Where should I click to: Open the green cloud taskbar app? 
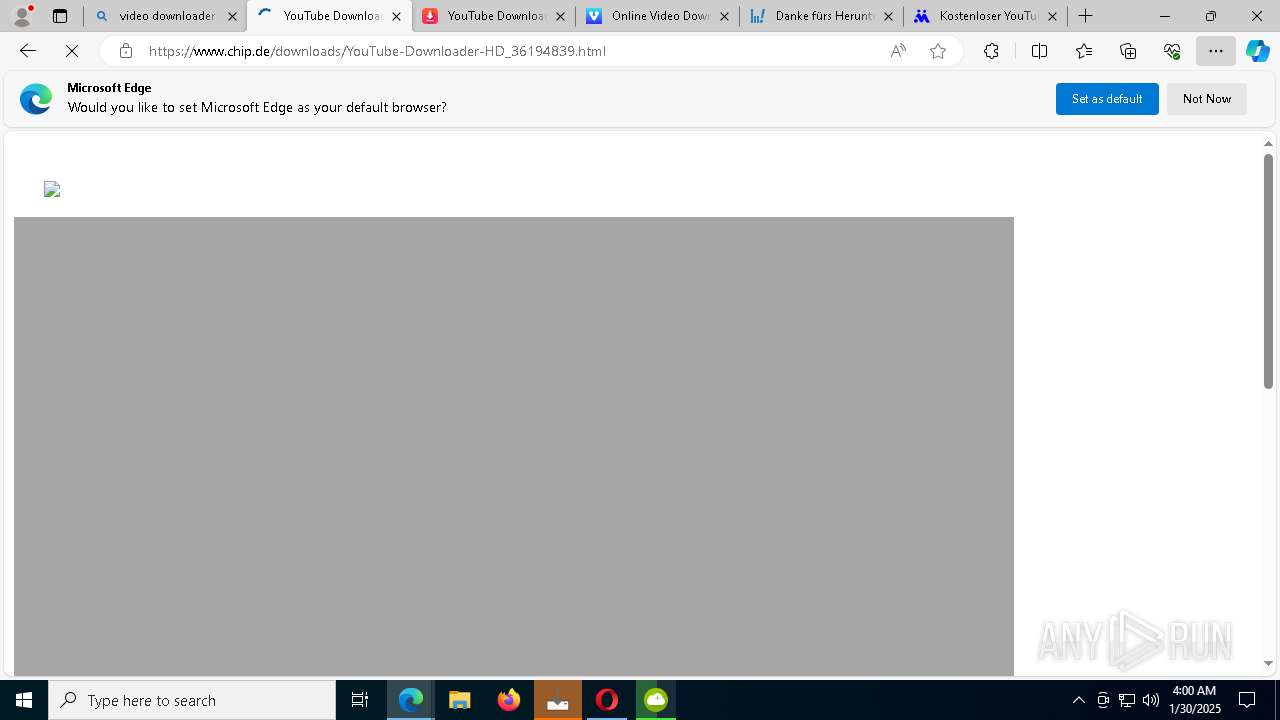click(656, 700)
